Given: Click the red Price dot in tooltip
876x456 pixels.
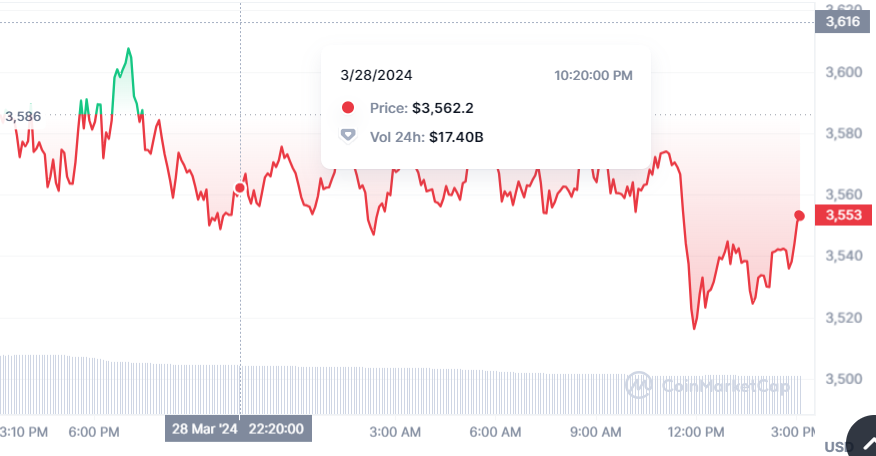Looking at the screenshot, I should coord(348,108).
